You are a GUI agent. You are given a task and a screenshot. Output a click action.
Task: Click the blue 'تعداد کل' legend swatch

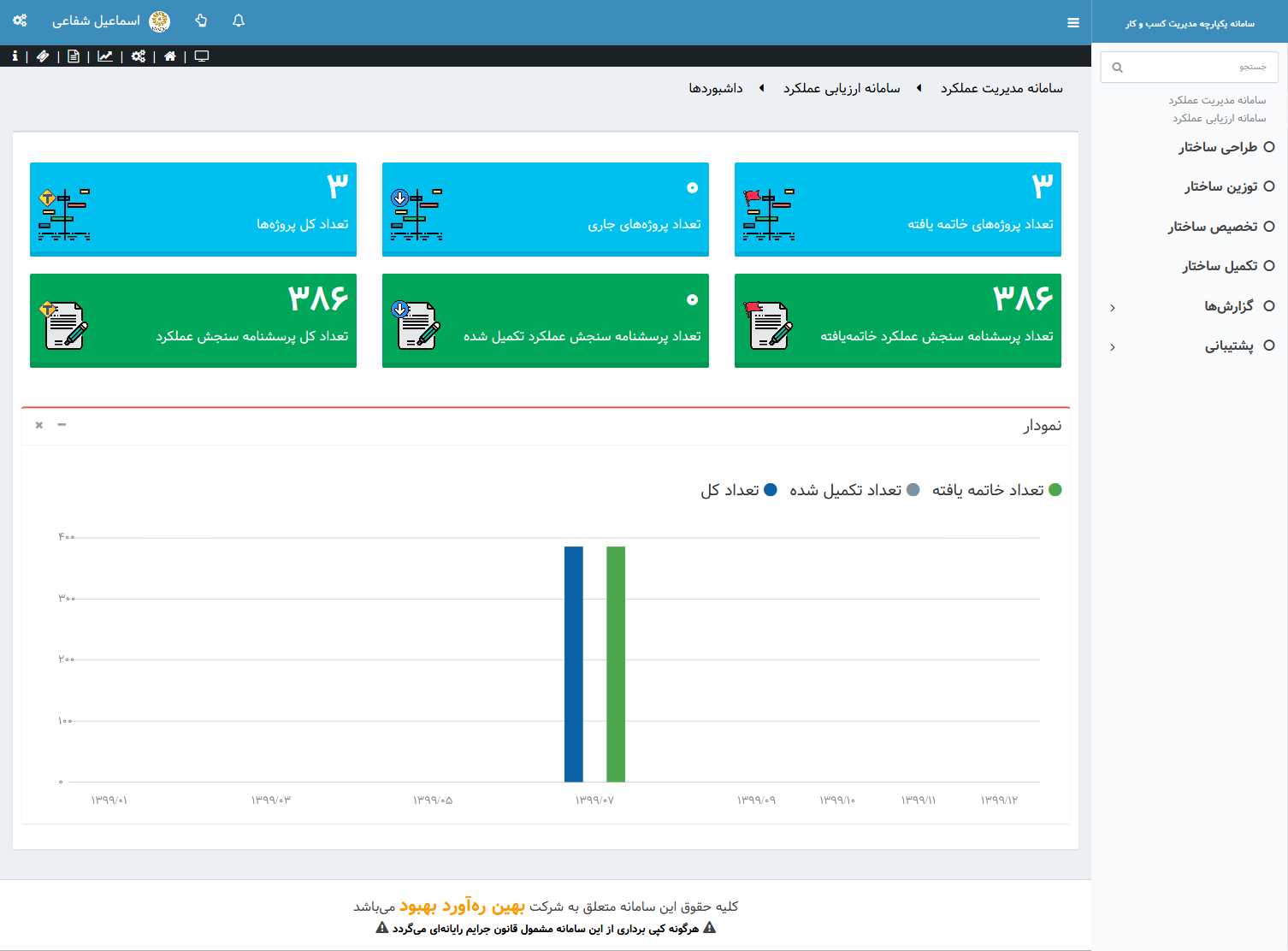pyautogui.click(x=770, y=490)
